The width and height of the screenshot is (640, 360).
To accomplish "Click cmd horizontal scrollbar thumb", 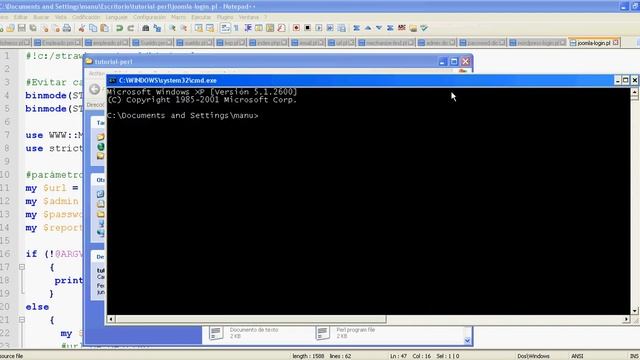I will coord(251,319).
